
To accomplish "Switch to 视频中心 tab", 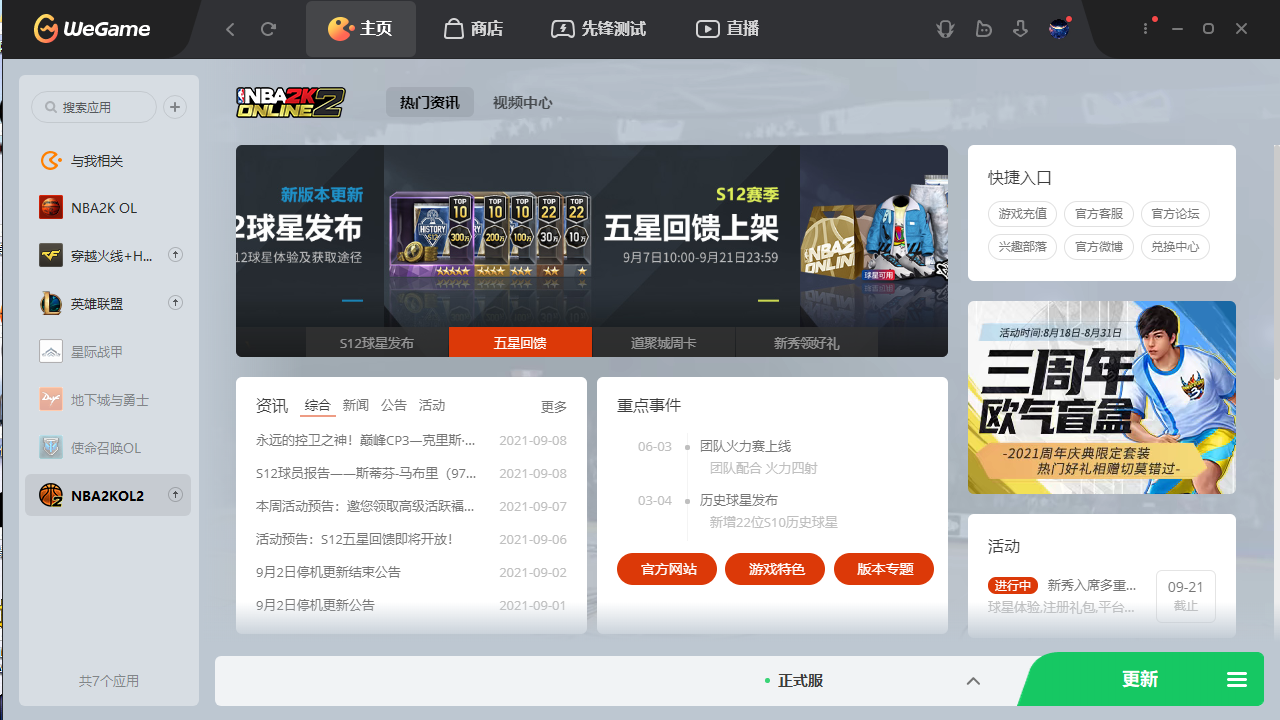I will 522,102.
